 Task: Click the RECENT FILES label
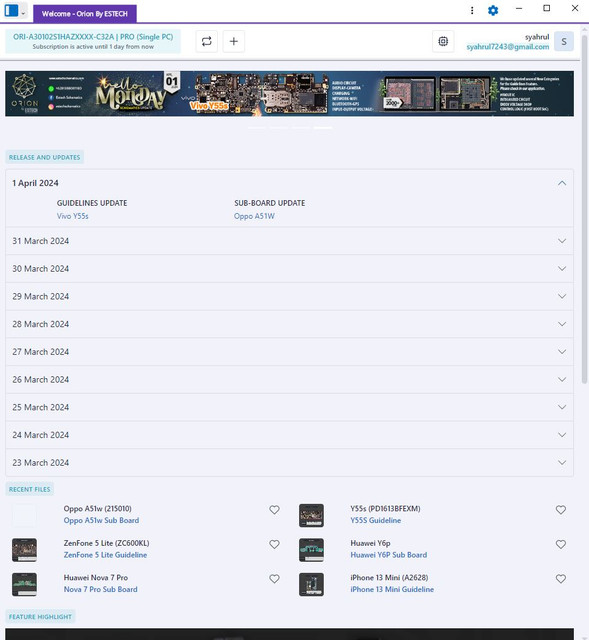(x=29, y=489)
